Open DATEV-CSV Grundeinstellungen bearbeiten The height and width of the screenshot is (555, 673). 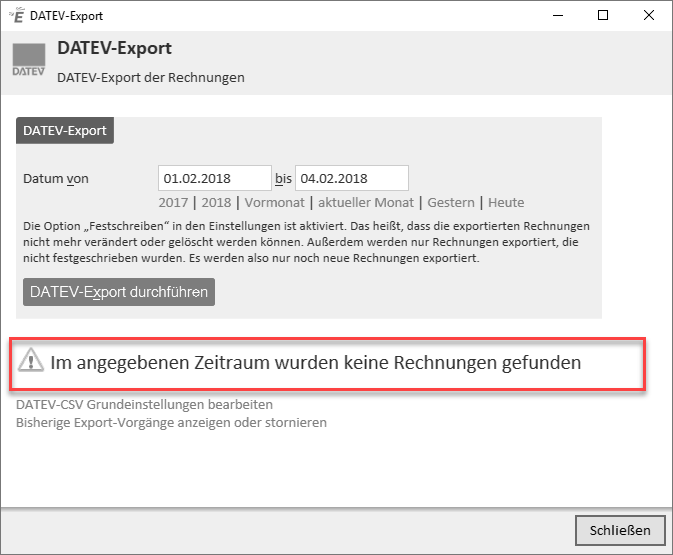[144, 404]
